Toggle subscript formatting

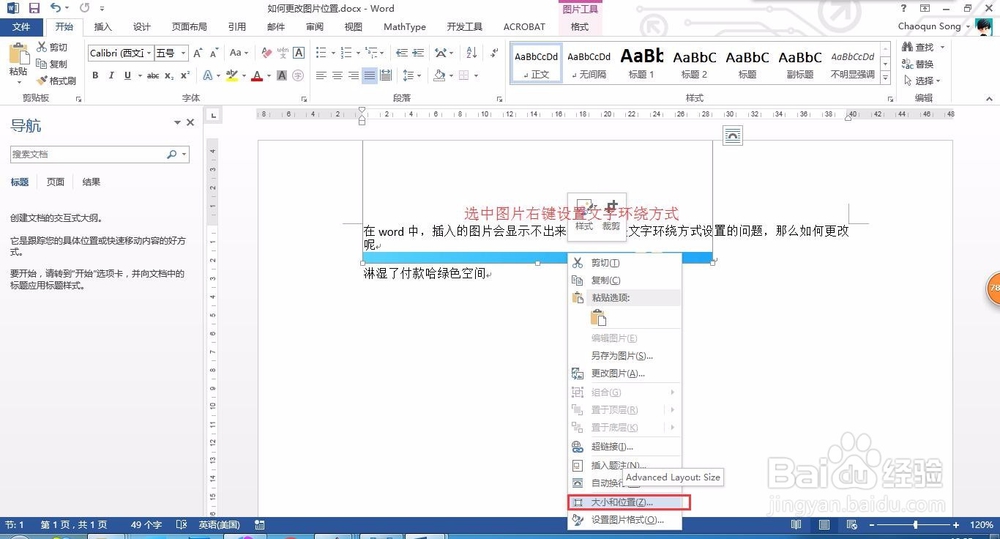click(169, 75)
